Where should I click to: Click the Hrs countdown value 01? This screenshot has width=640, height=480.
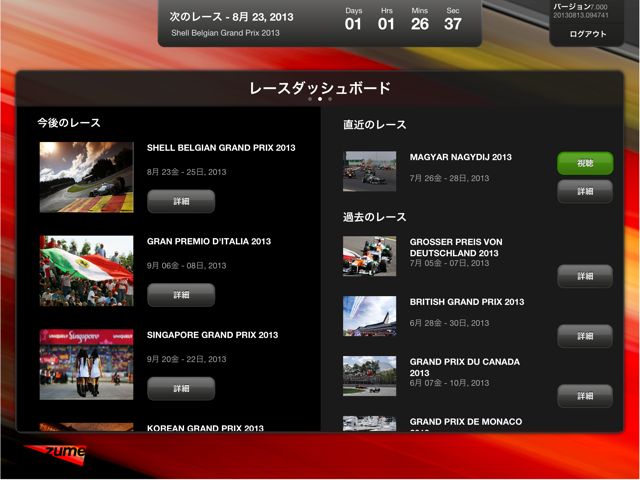(x=386, y=24)
